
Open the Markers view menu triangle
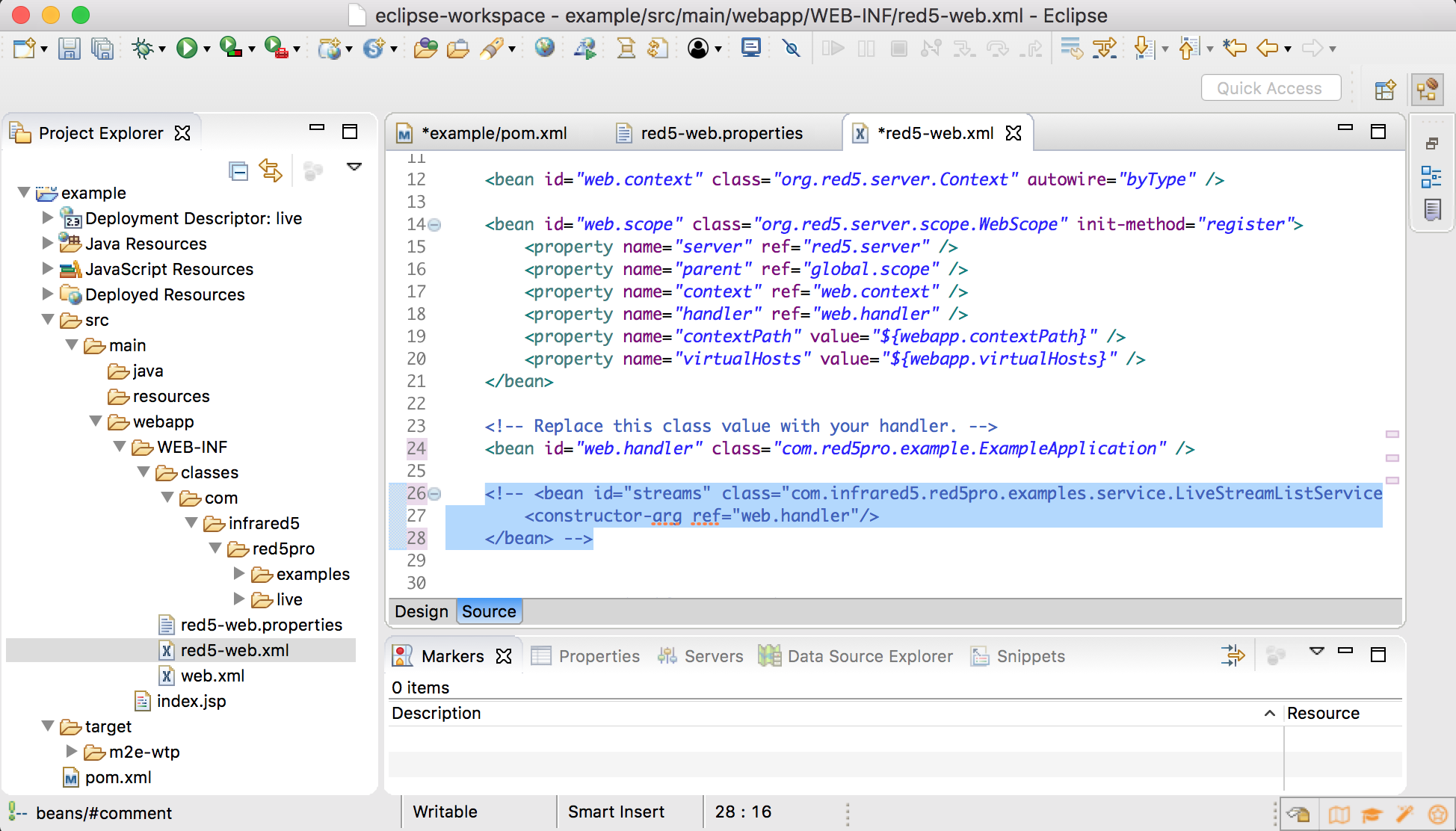[1317, 651]
